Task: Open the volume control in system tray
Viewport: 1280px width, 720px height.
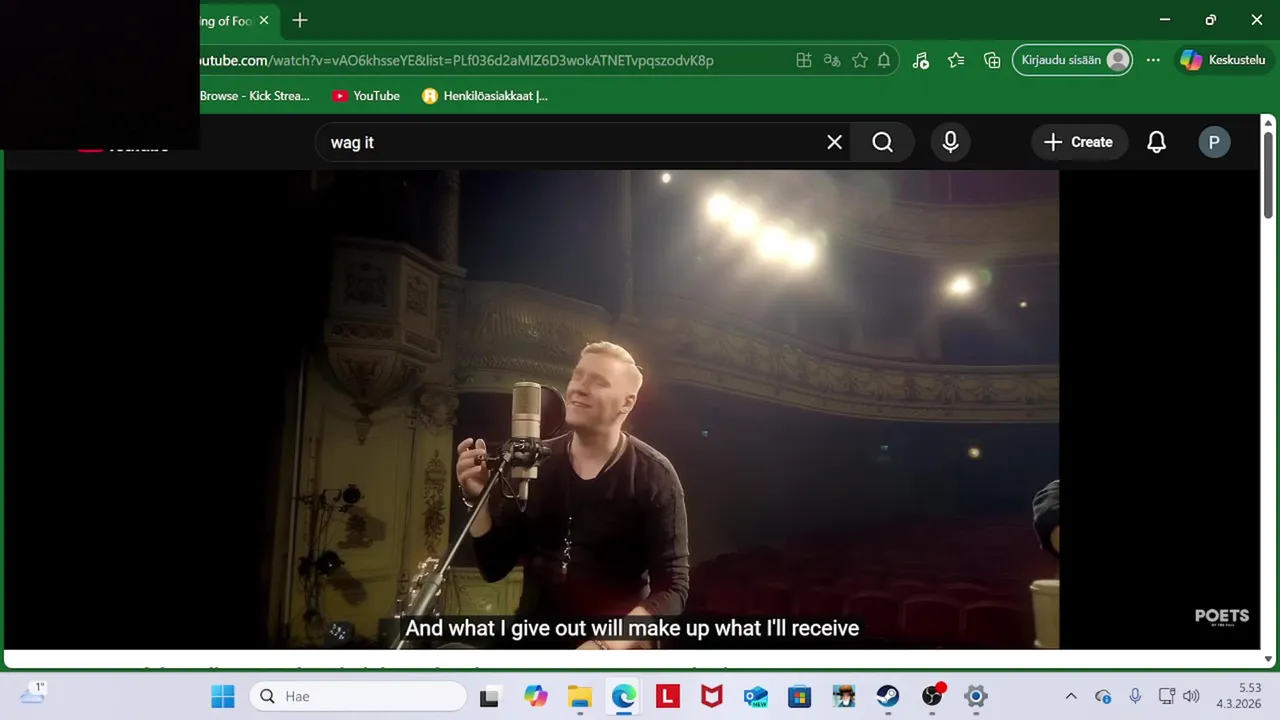Action: click(1190, 696)
